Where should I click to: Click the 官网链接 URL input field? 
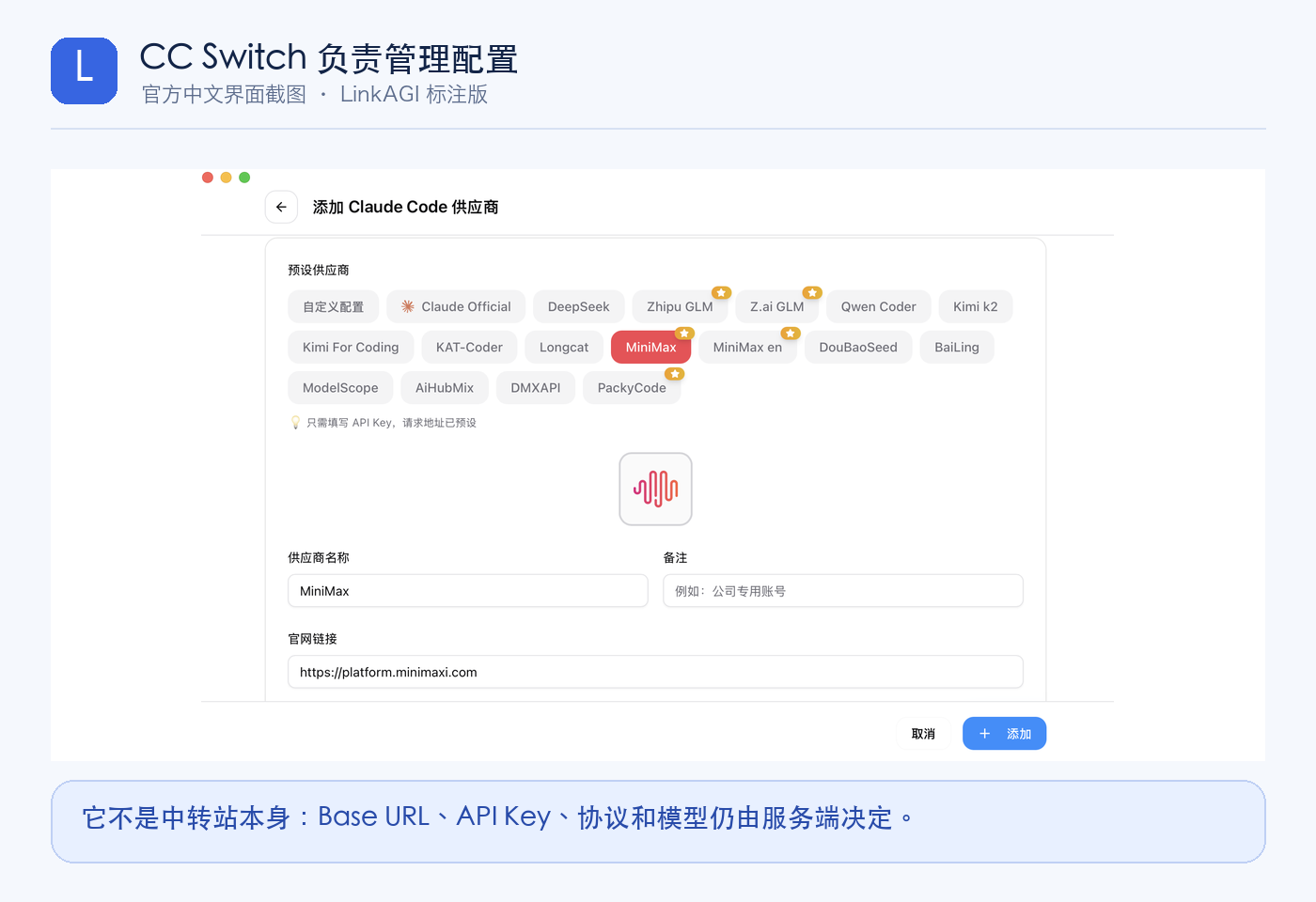pyautogui.click(x=655, y=672)
